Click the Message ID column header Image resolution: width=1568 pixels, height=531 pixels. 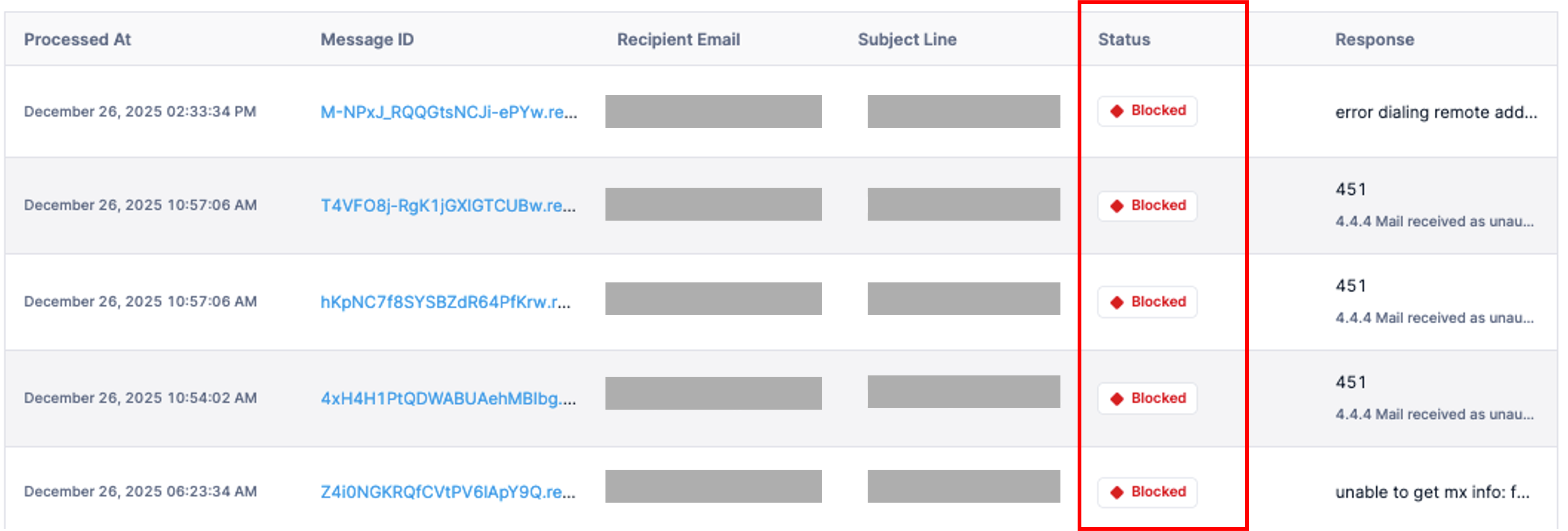coord(367,40)
